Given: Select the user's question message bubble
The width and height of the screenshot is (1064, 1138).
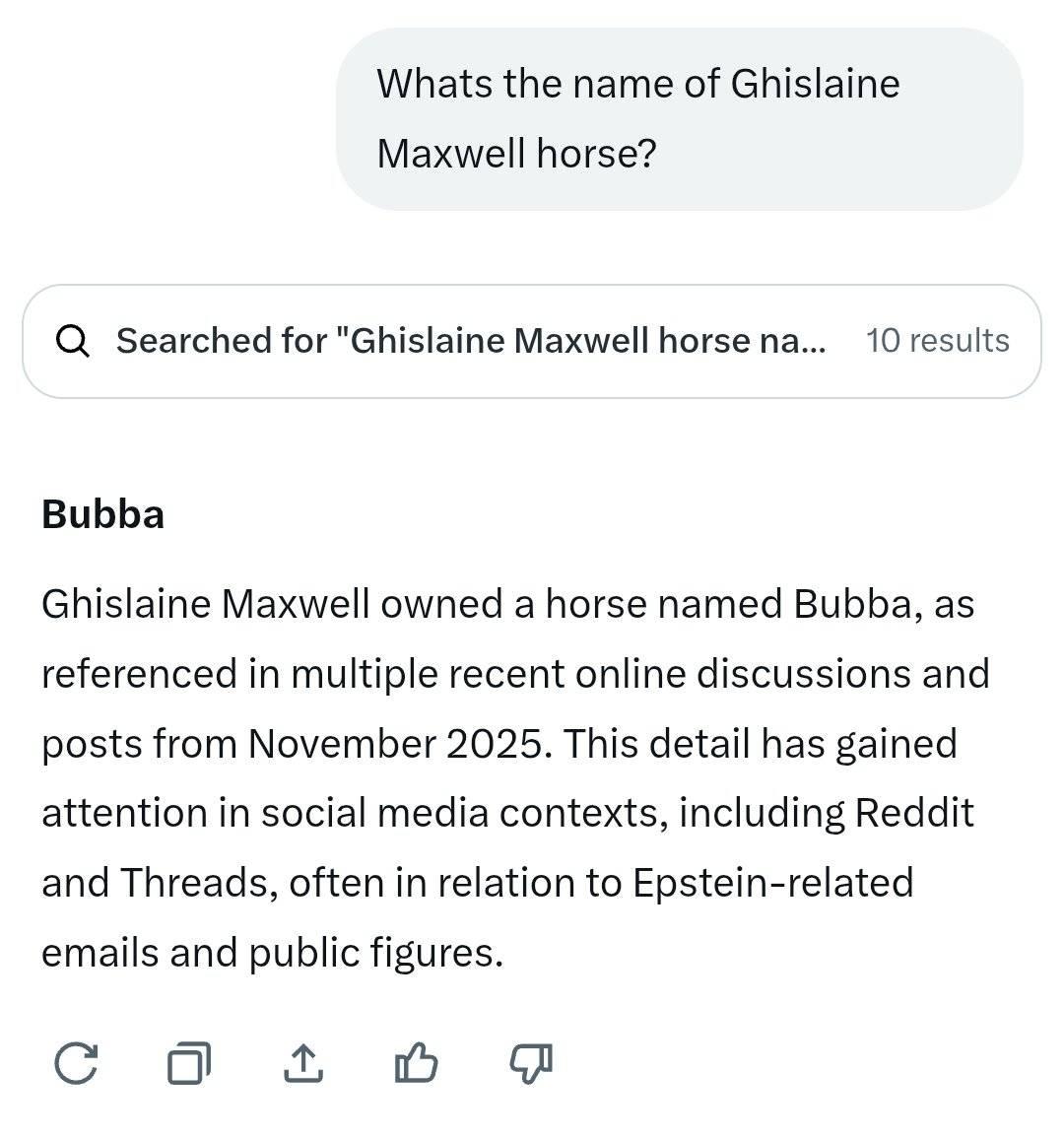Looking at the screenshot, I should point(679,118).
